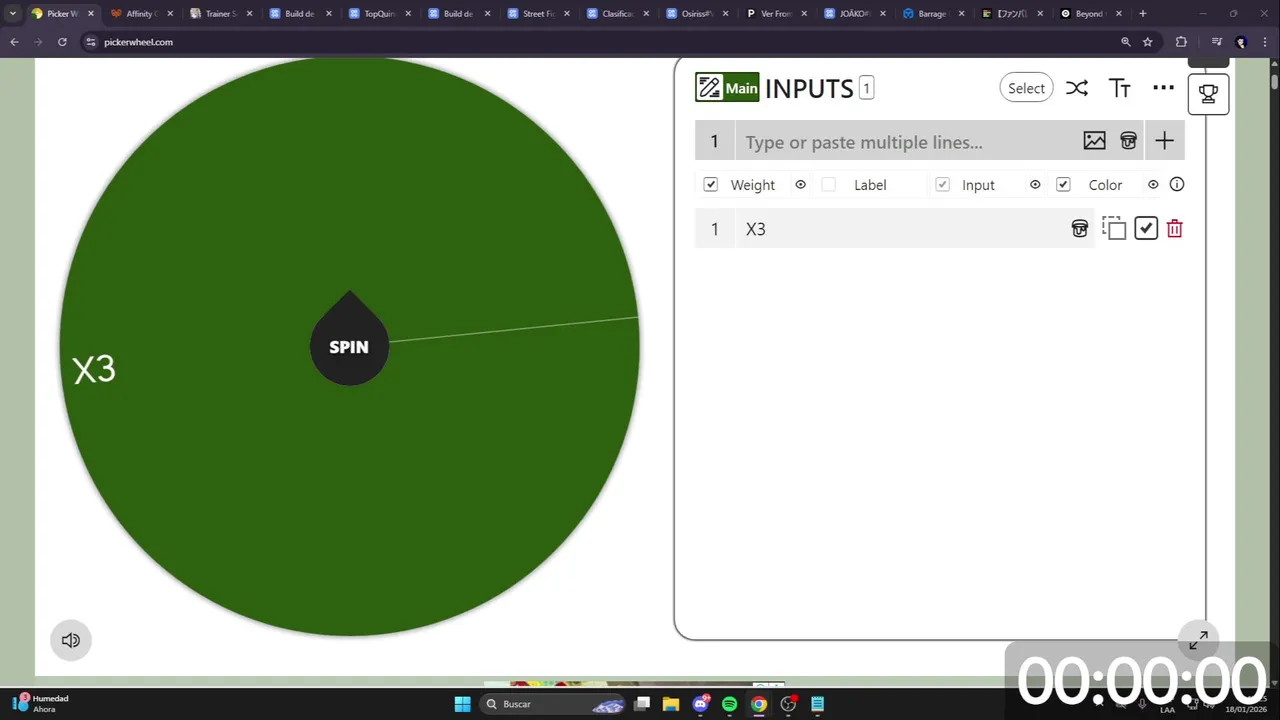Open the browser zoom icon

coord(1125,42)
